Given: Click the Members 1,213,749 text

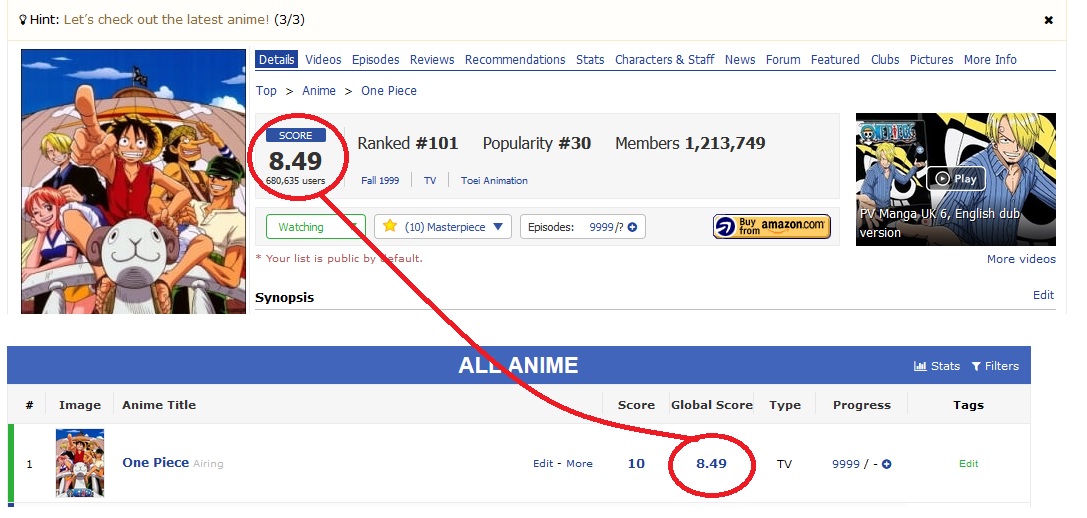Looking at the screenshot, I should (x=690, y=144).
